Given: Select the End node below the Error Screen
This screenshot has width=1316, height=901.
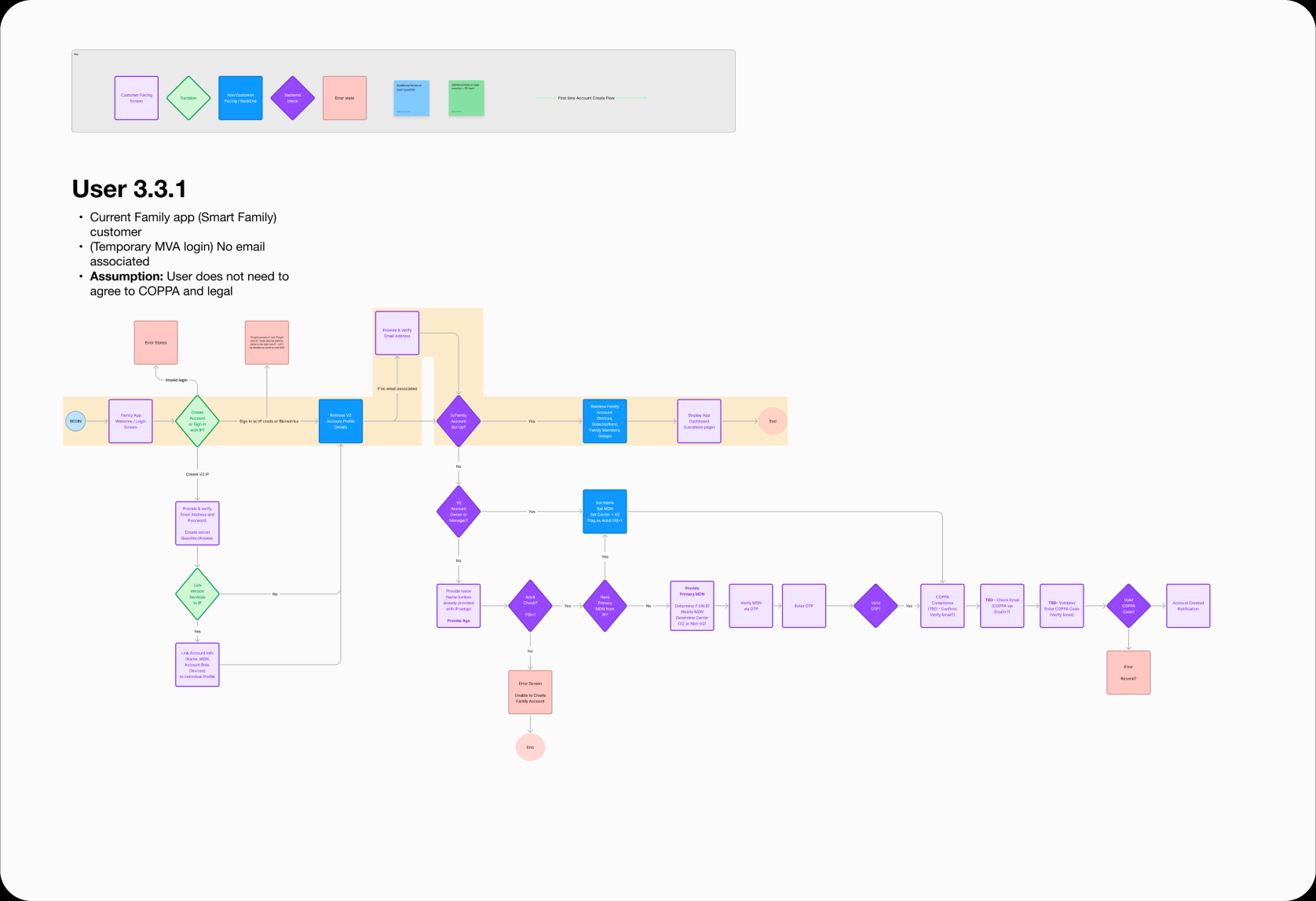Looking at the screenshot, I should coord(530,747).
